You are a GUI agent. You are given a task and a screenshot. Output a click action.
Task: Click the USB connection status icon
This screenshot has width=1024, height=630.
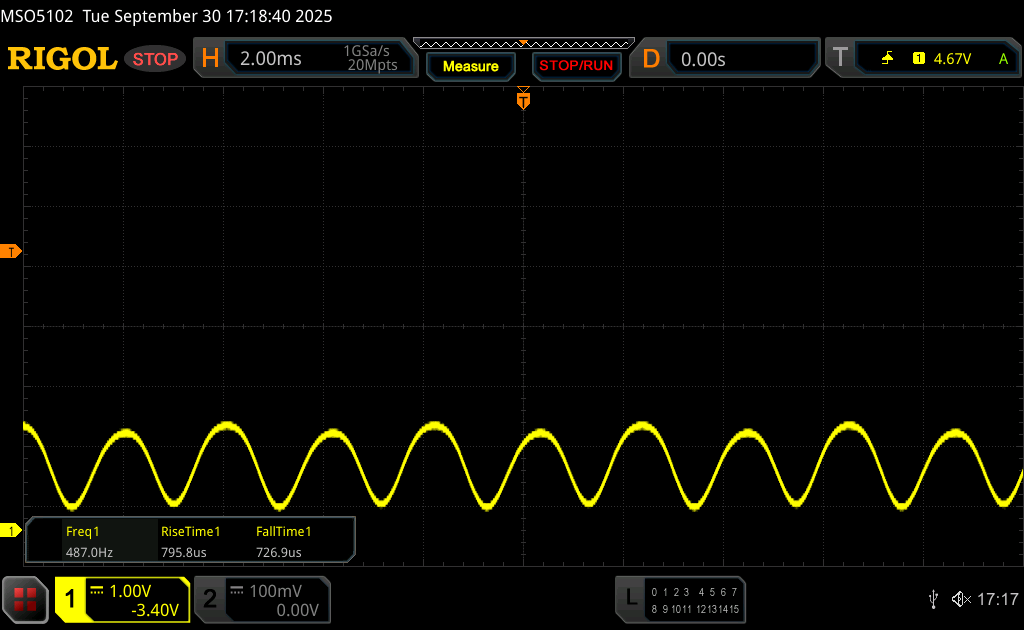pyautogui.click(x=933, y=599)
